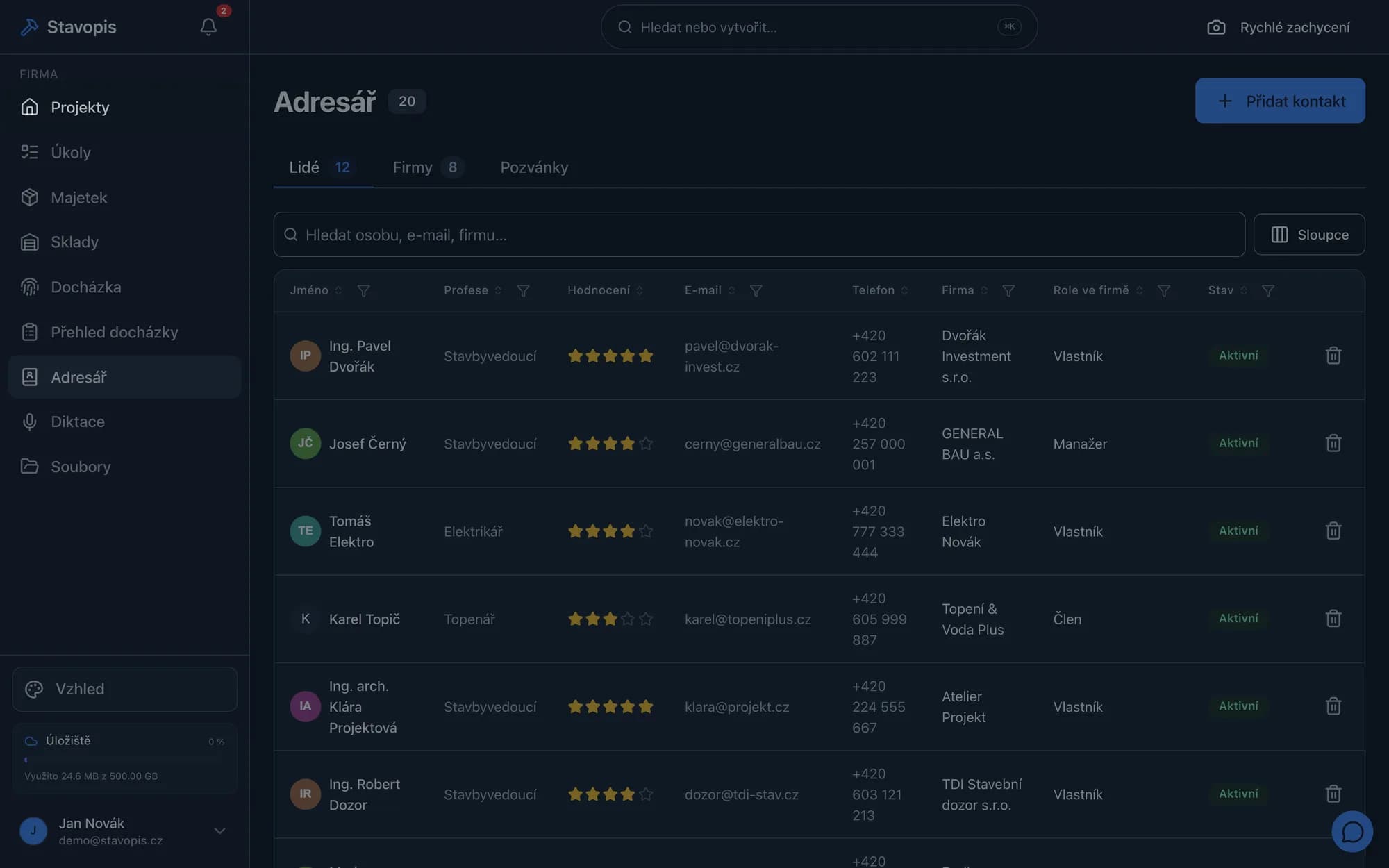The width and height of the screenshot is (1389, 868).
Task: Sort the Hodnocení column
Action: coord(640,290)
